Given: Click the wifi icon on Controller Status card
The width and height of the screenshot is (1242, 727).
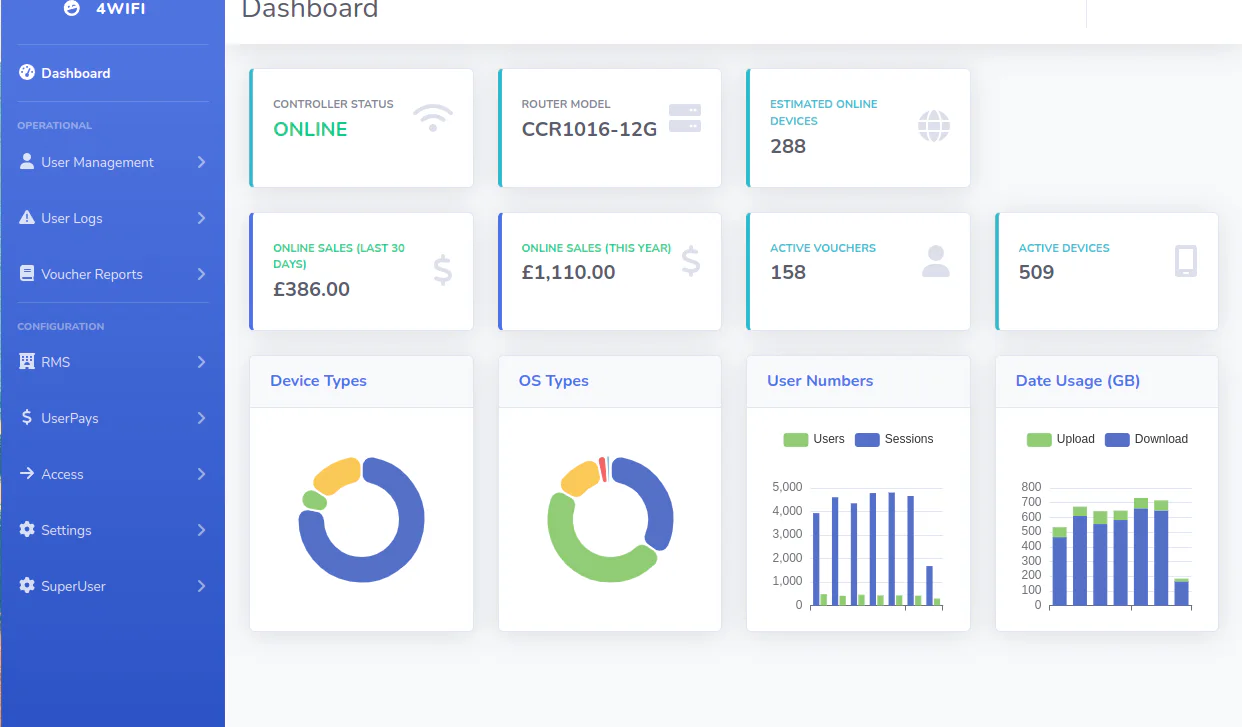Looking at the screenshot, I should 433,118.
